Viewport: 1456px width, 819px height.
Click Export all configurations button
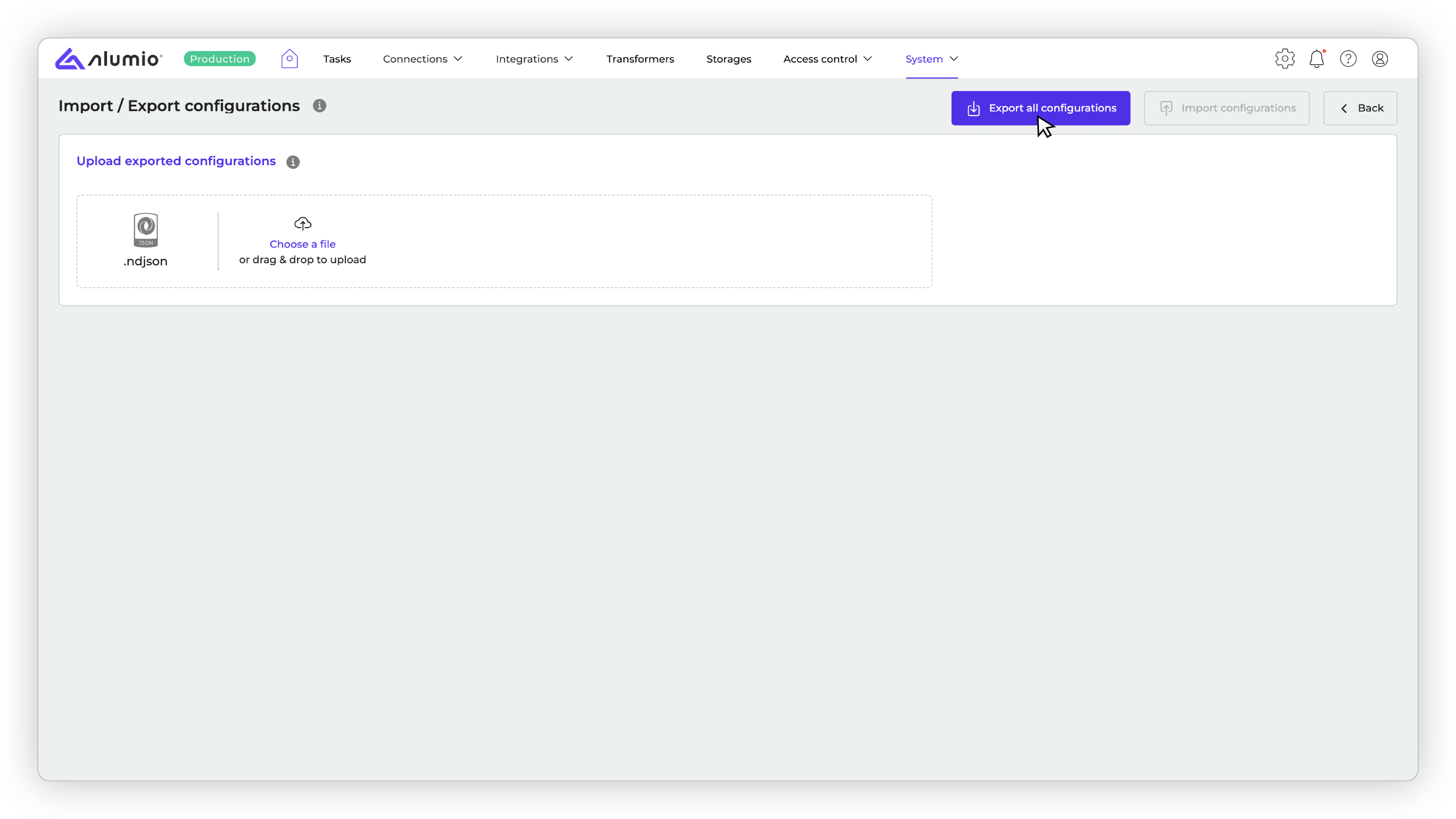pyautogui.click(x=1040, y=108)
